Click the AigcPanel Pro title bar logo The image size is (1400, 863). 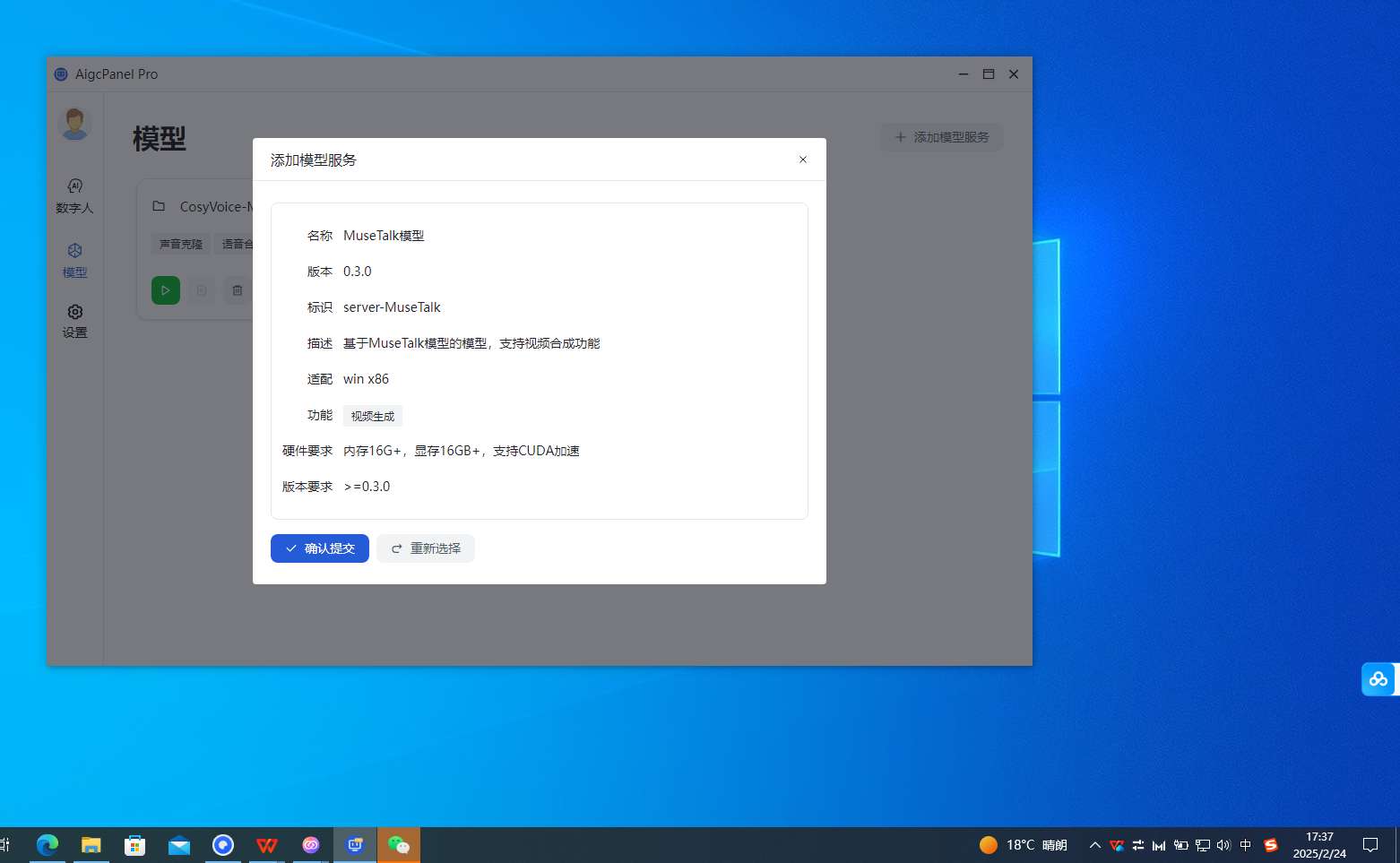61,74
